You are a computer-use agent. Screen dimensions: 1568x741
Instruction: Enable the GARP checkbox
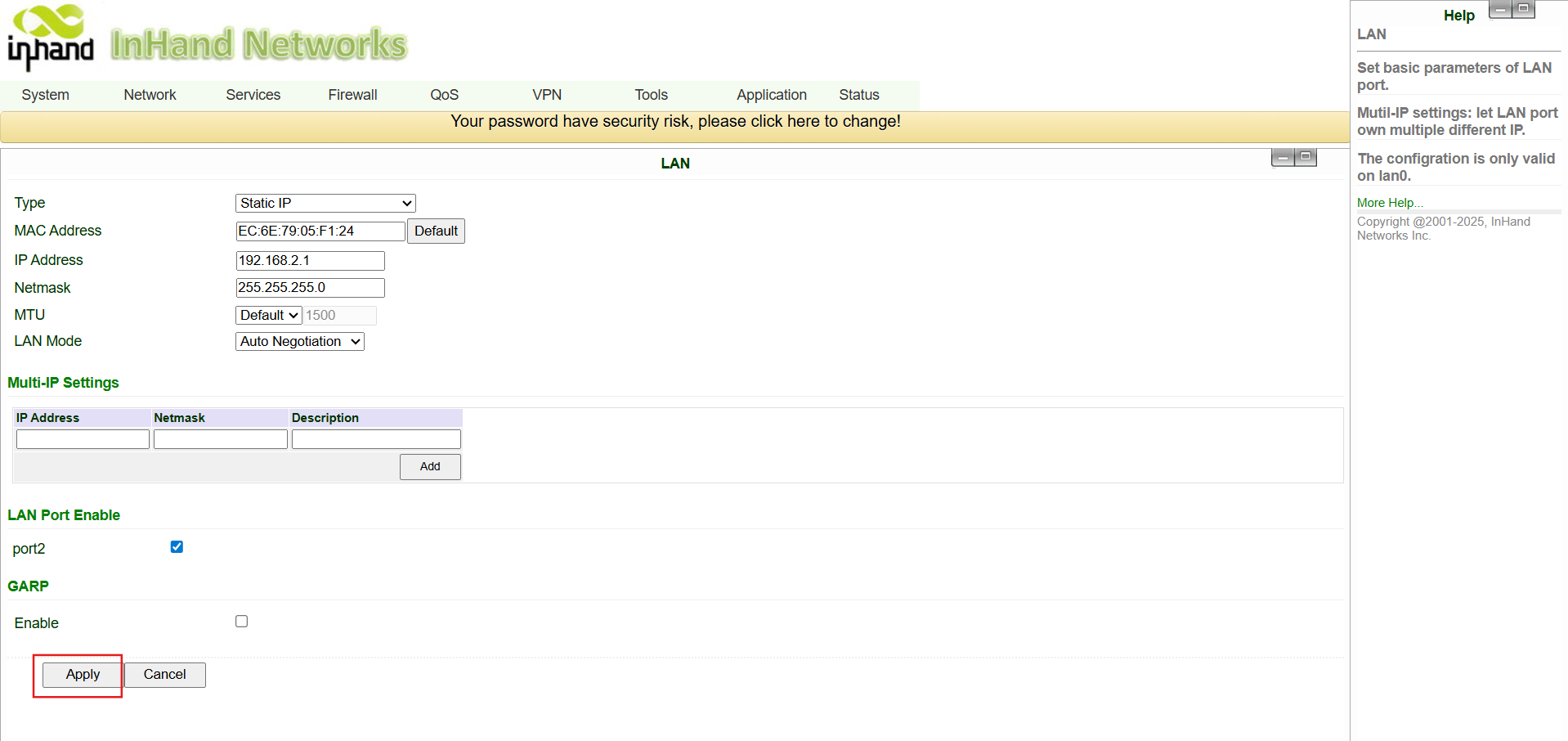click(241, 622)
